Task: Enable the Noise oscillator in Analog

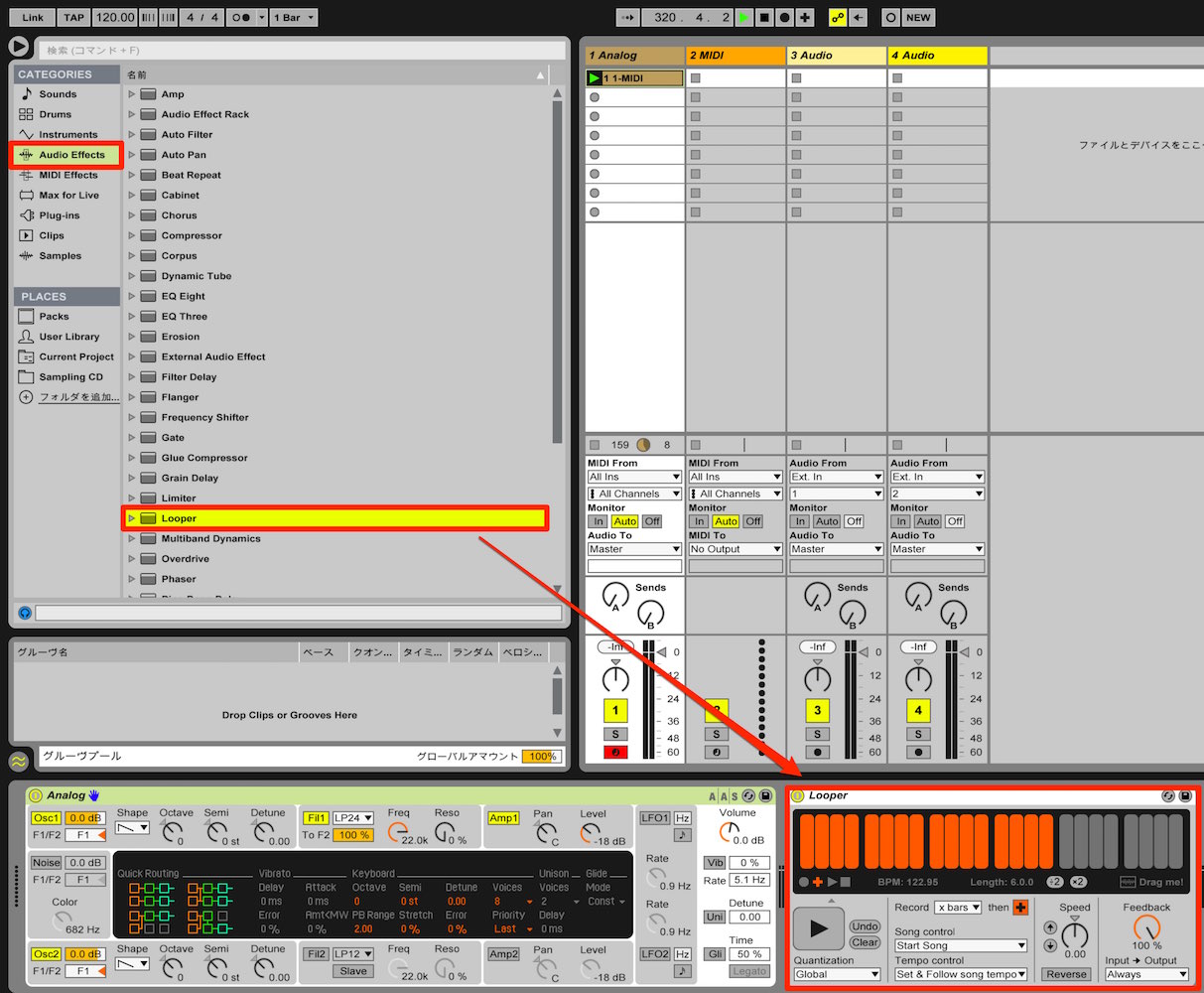Action: (46, 863)
